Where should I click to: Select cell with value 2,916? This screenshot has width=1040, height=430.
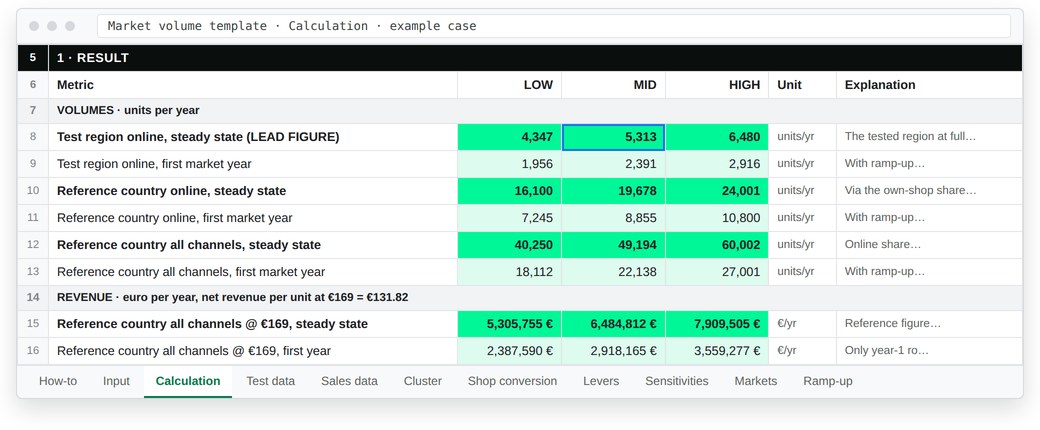pos(717,164)
